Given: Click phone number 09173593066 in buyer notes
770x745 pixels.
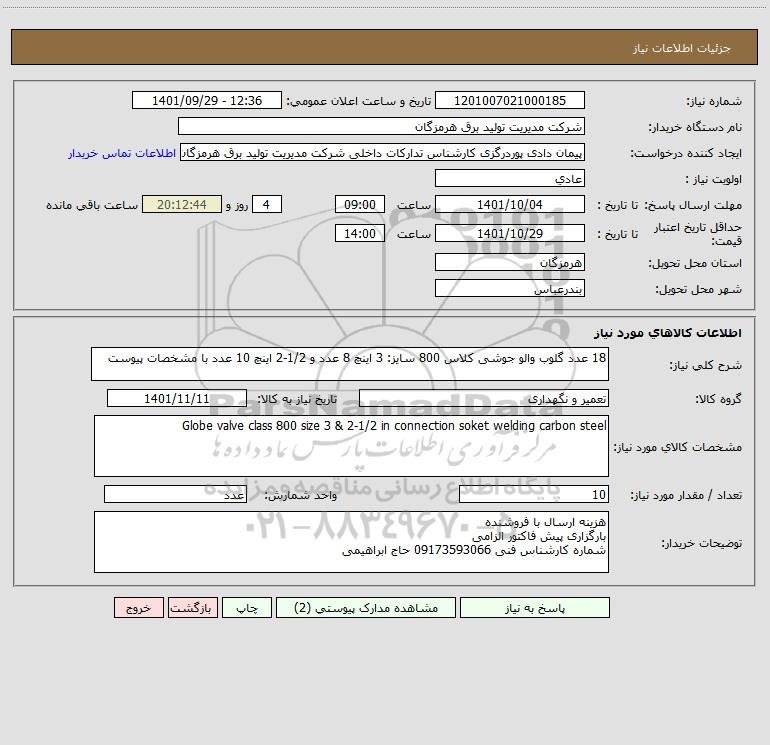Looking at the screenshot, I should [452, 550].
